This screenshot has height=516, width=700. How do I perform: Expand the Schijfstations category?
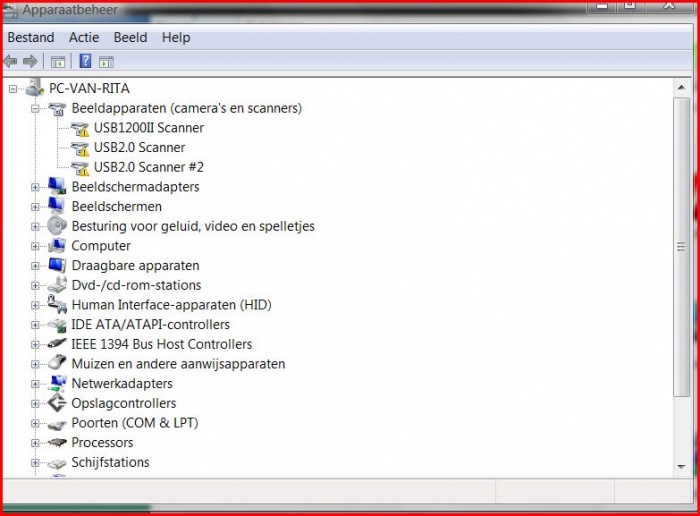(x=35, y=462)
